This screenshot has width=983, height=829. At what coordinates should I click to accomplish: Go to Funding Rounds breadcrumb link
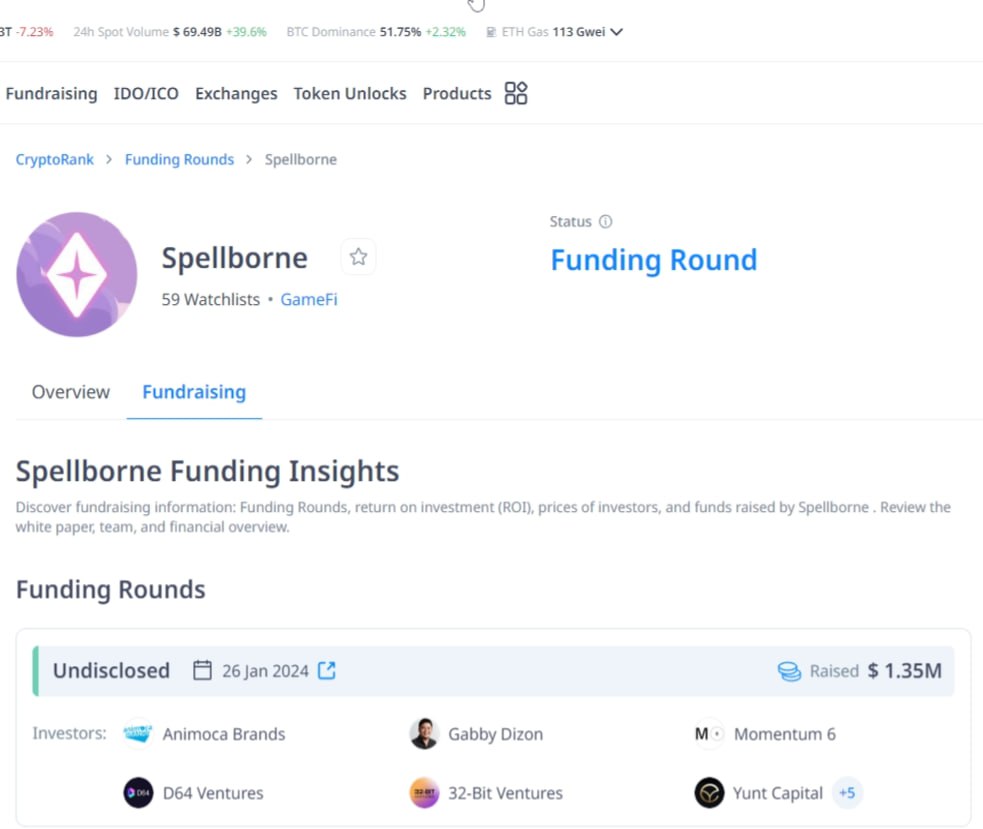click(179, 159)
